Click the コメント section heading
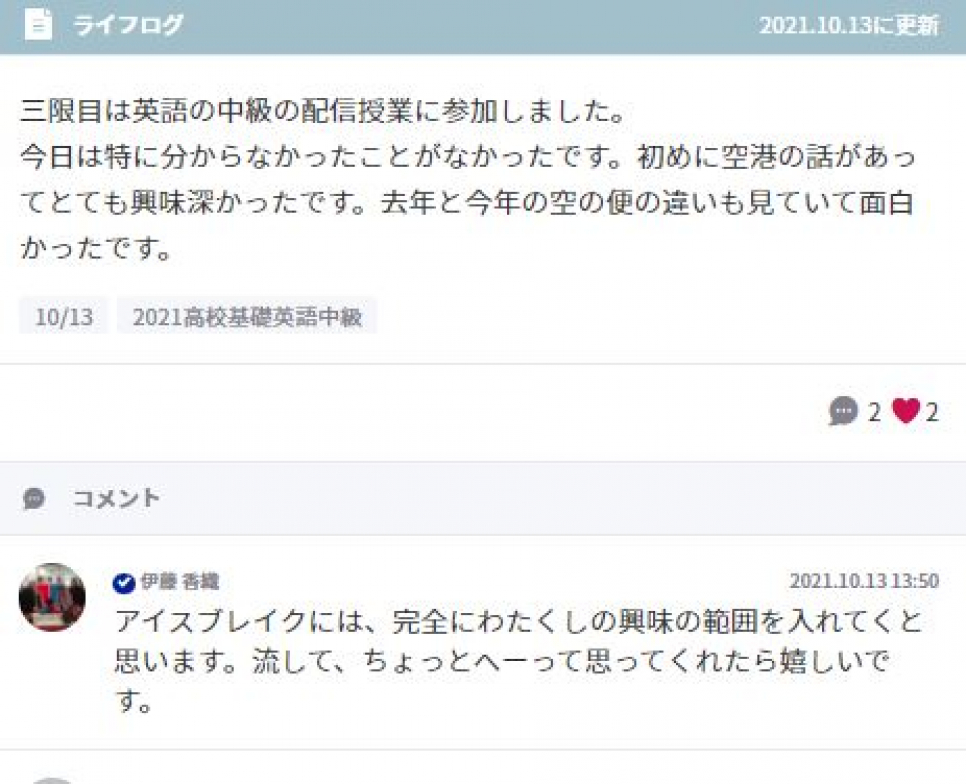This screenshot has width=966, height=784. (116, 498)
